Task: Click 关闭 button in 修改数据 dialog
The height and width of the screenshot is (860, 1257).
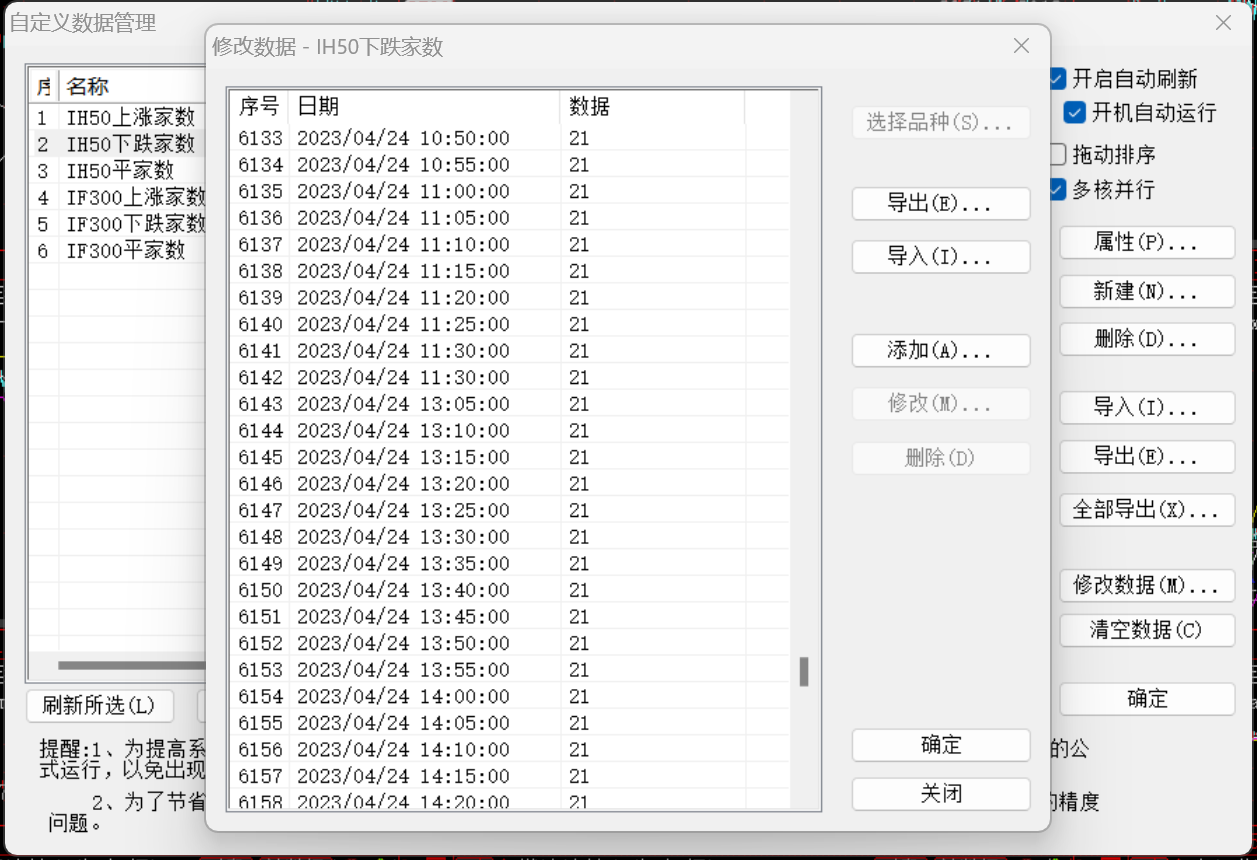Action: point(941,794)
